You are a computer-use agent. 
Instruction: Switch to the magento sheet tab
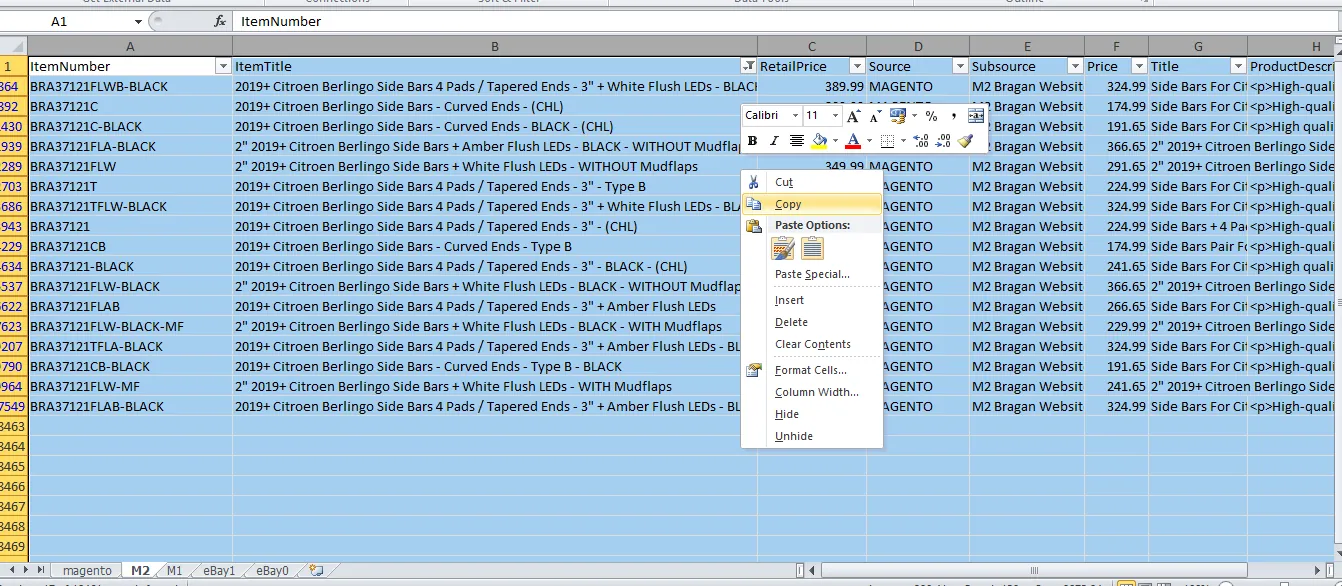tap(87, 571)
